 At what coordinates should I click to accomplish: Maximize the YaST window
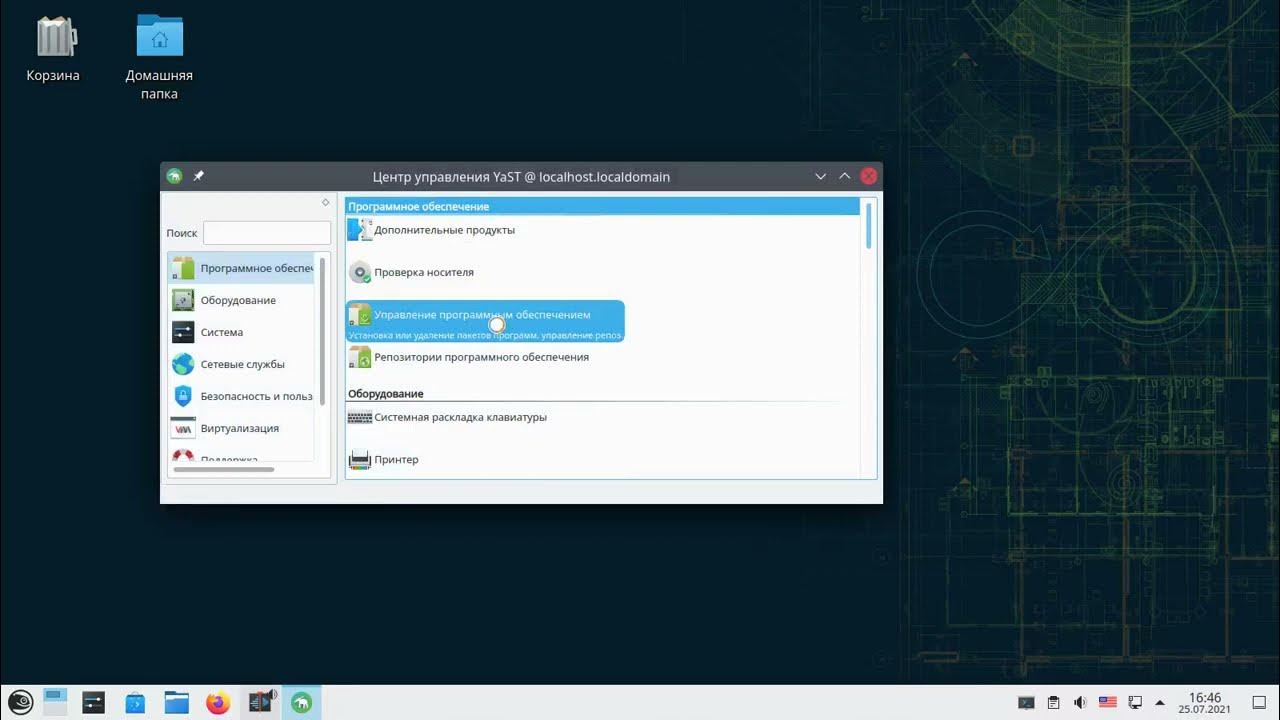tap(845, 176)
